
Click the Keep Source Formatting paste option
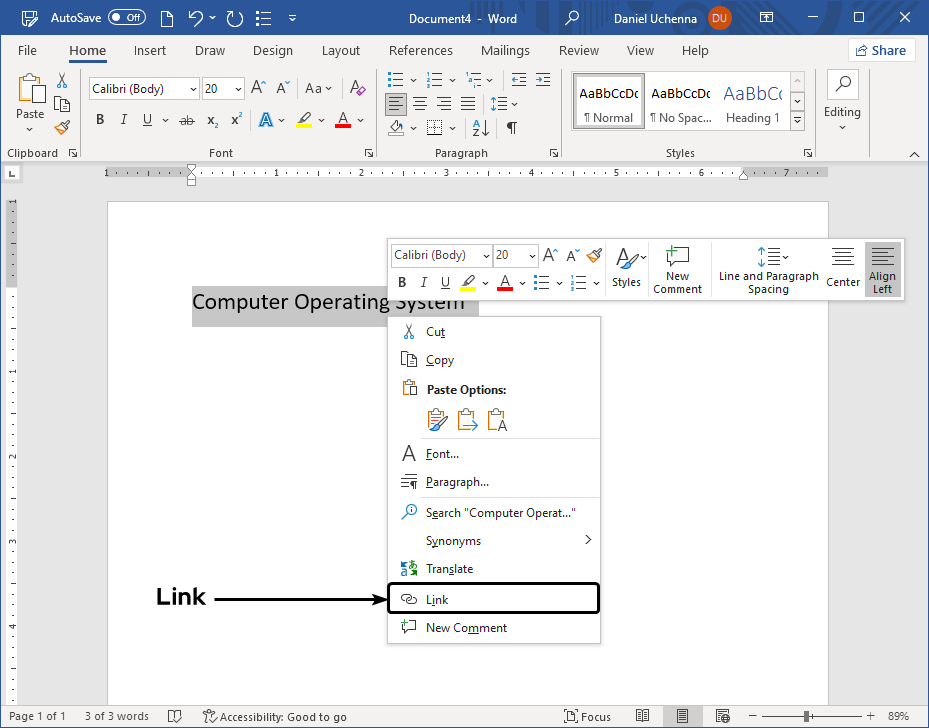437,419
